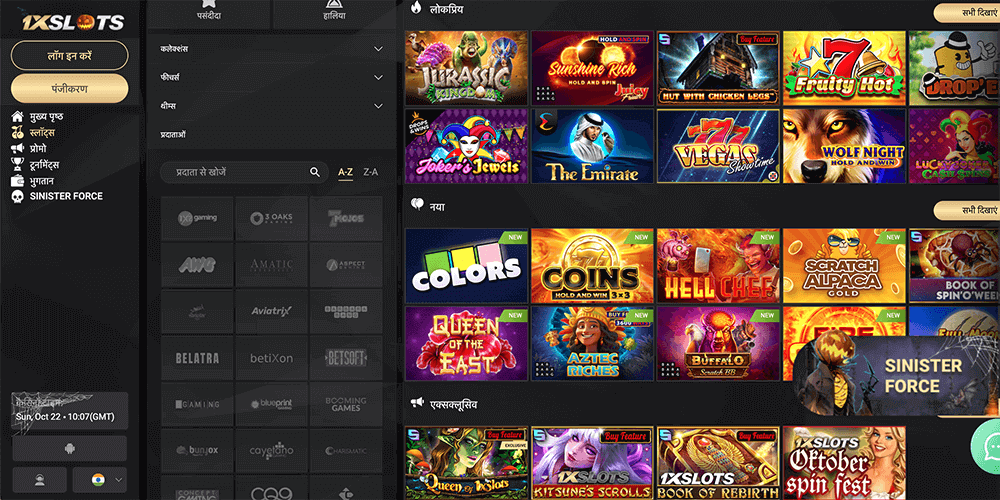
Task: Launch the Fruity Hot game
Action: [x=844, y=68]
